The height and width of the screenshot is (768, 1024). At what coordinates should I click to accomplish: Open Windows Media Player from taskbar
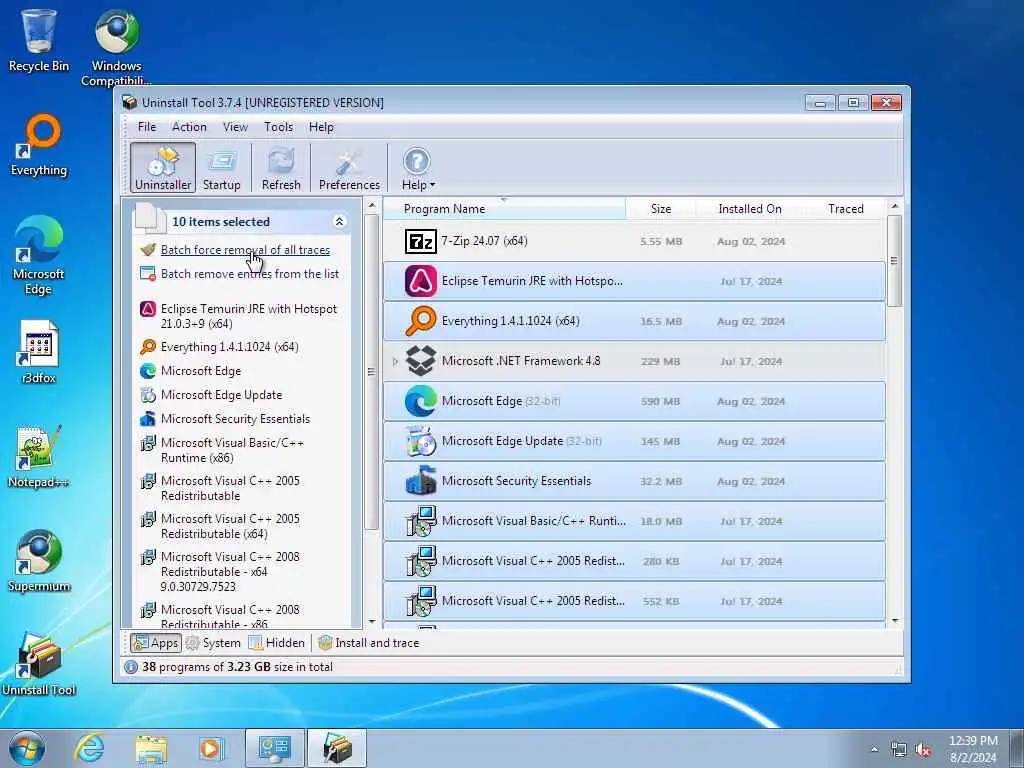tap(211, 748)
